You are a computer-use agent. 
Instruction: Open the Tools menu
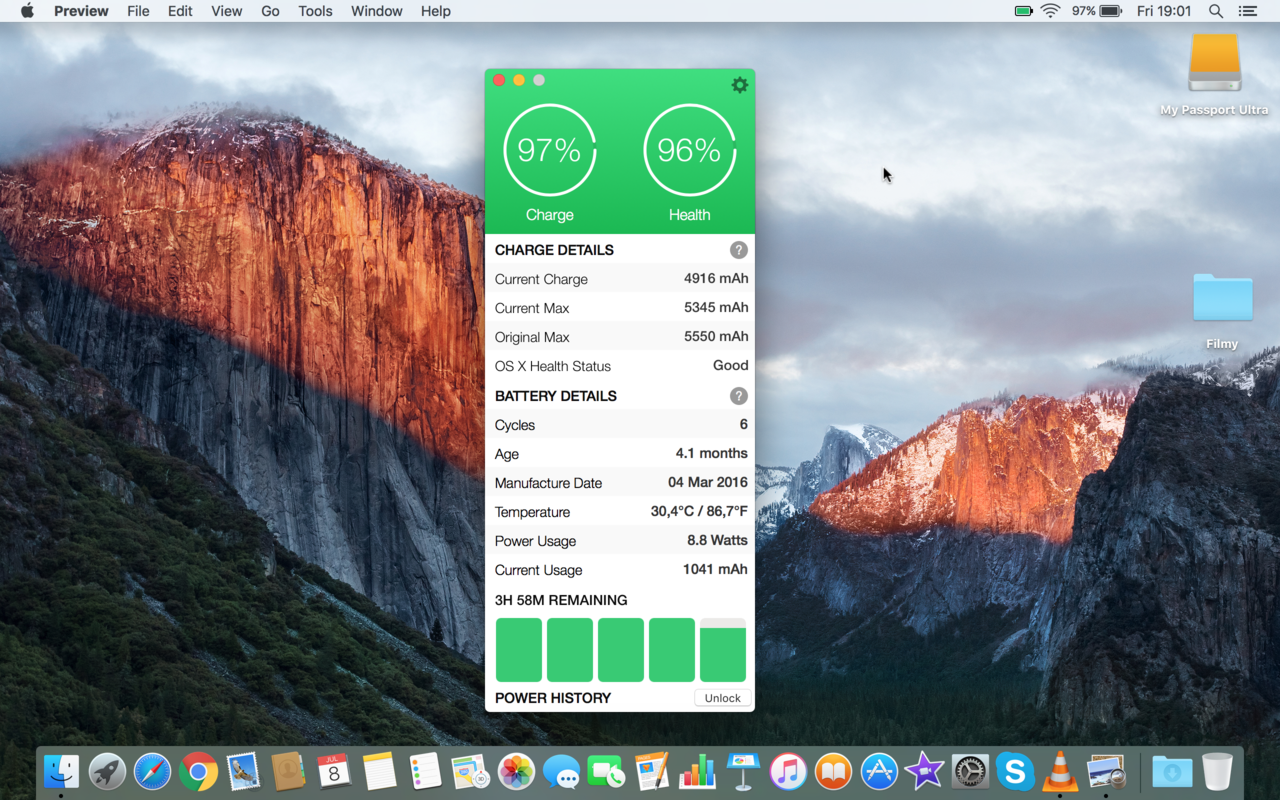click(x=315, y=11)
